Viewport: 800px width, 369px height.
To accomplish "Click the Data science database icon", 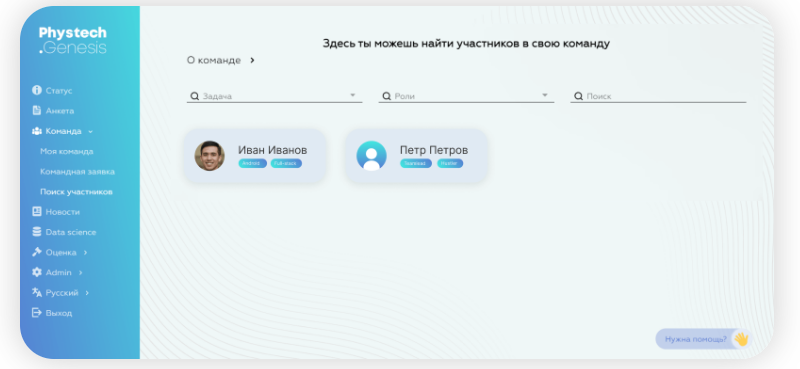I will click(36, 232).
